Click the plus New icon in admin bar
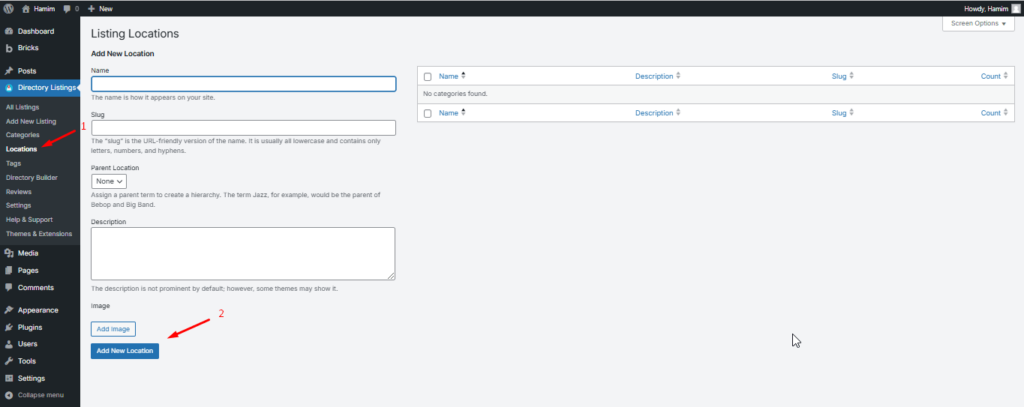Viewport: 1024px width, 407px height. coord(91,8)
